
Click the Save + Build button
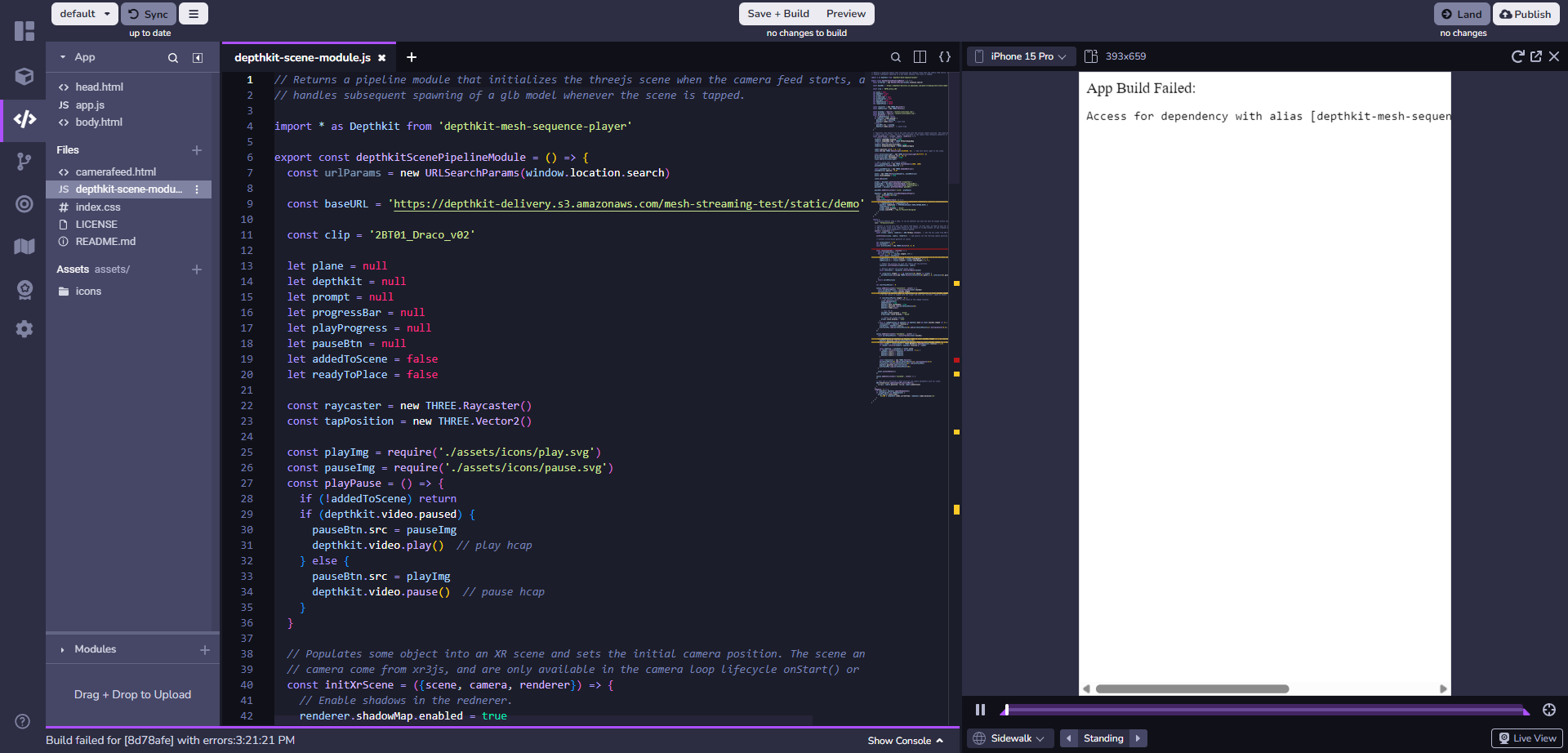click(777, 14)
